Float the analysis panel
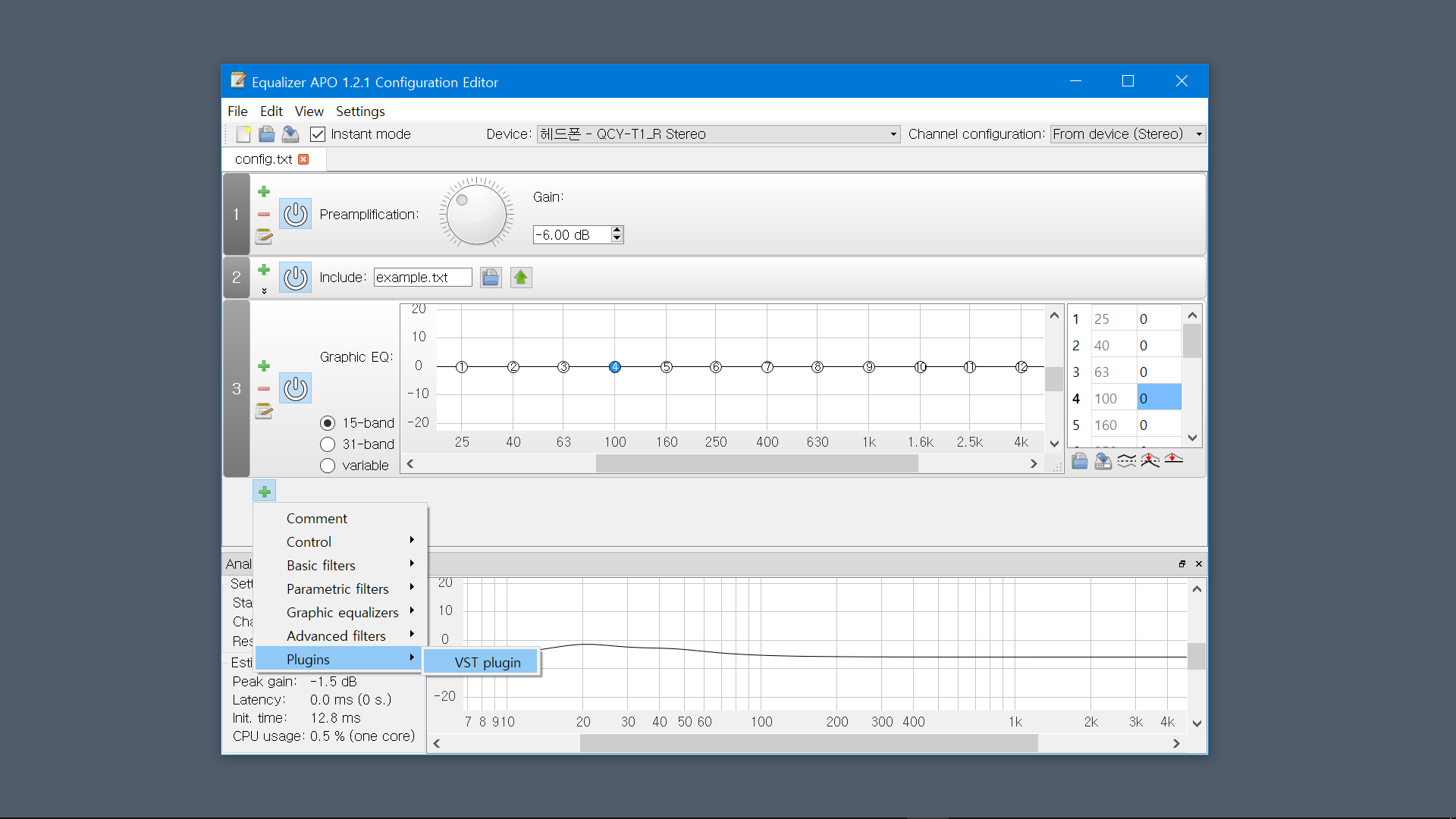 [1181, 563]
